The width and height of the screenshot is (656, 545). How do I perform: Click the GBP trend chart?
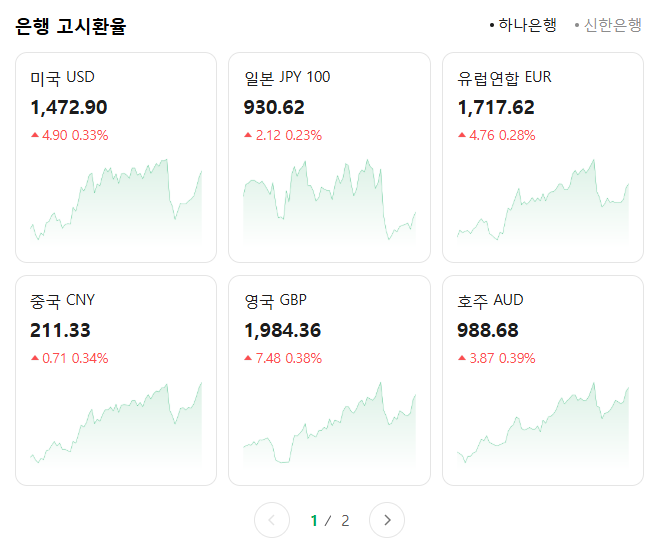coord(329,428)
